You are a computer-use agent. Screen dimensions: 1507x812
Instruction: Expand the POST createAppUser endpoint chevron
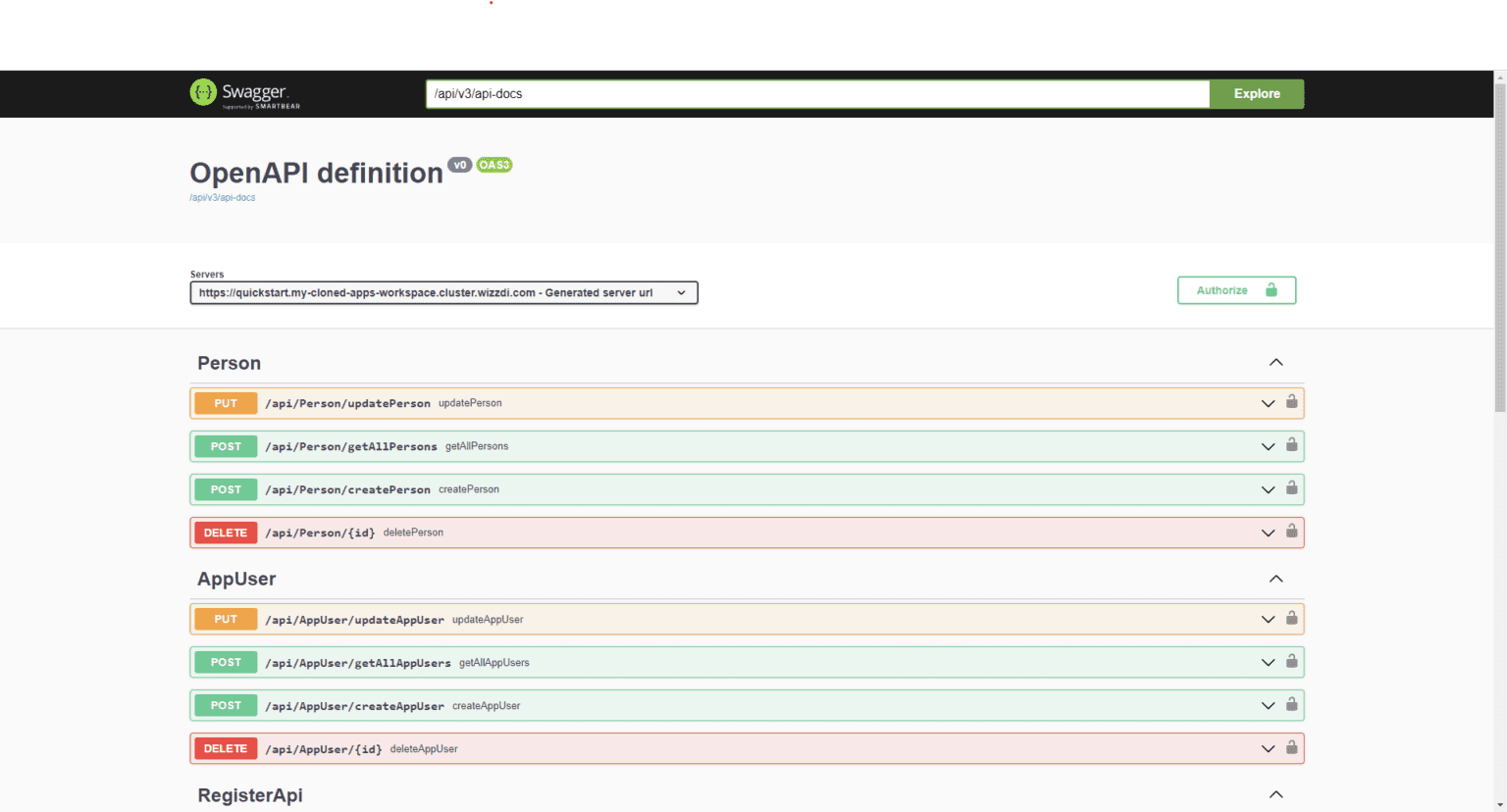(1268, 706)
